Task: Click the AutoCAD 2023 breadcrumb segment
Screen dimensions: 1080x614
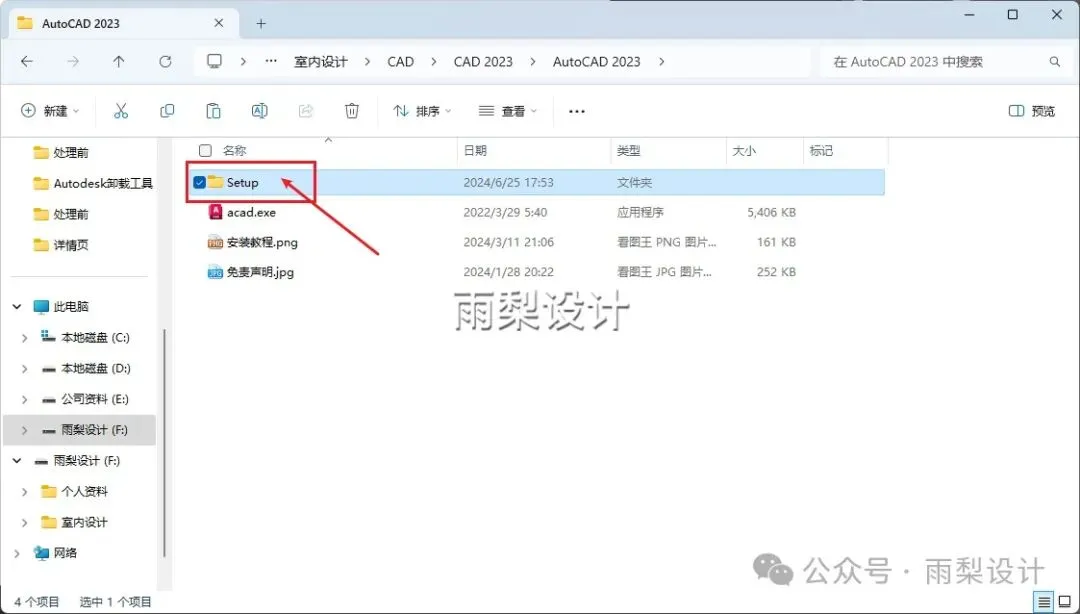Action: [x=596, y=61]
